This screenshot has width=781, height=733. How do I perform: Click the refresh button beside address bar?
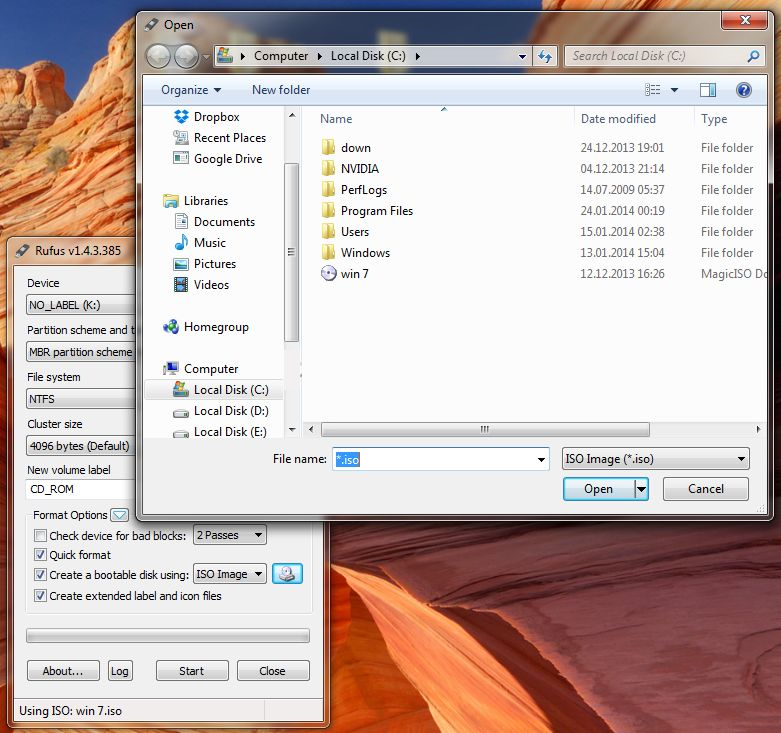[x=545, y=56]
